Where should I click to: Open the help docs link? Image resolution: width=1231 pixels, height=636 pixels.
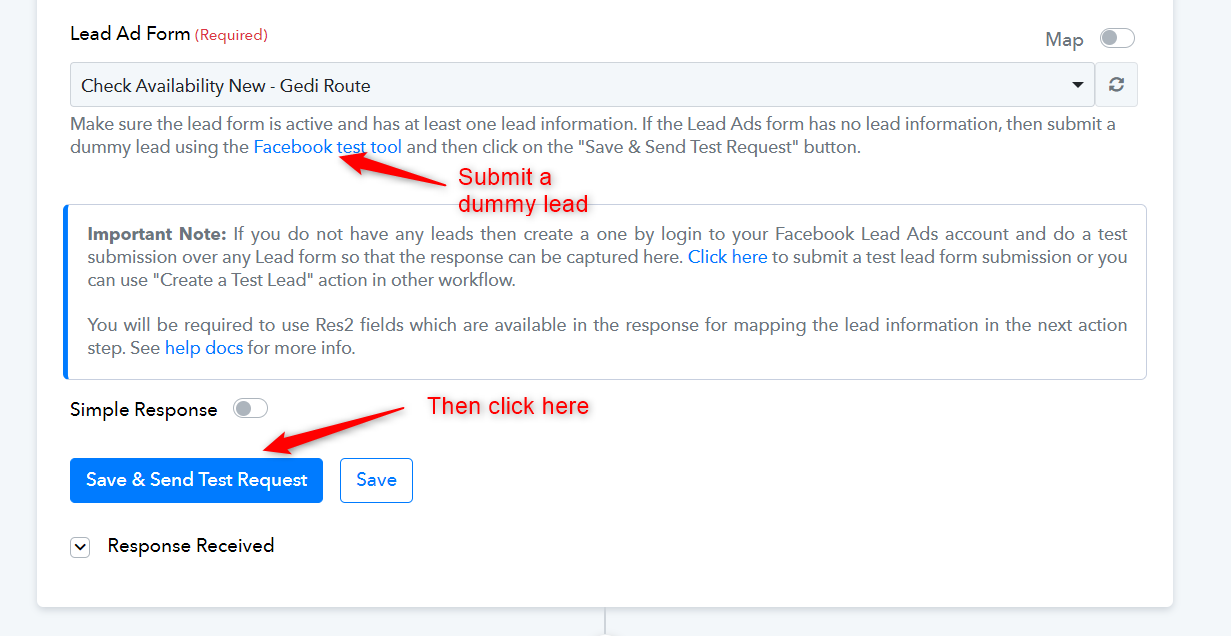[204, 349]
